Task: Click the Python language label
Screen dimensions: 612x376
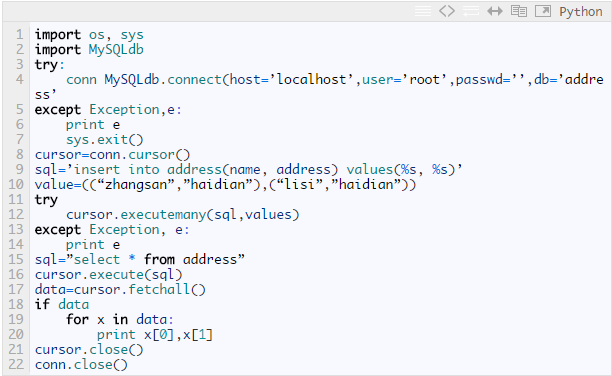Action: coord(580,12)
